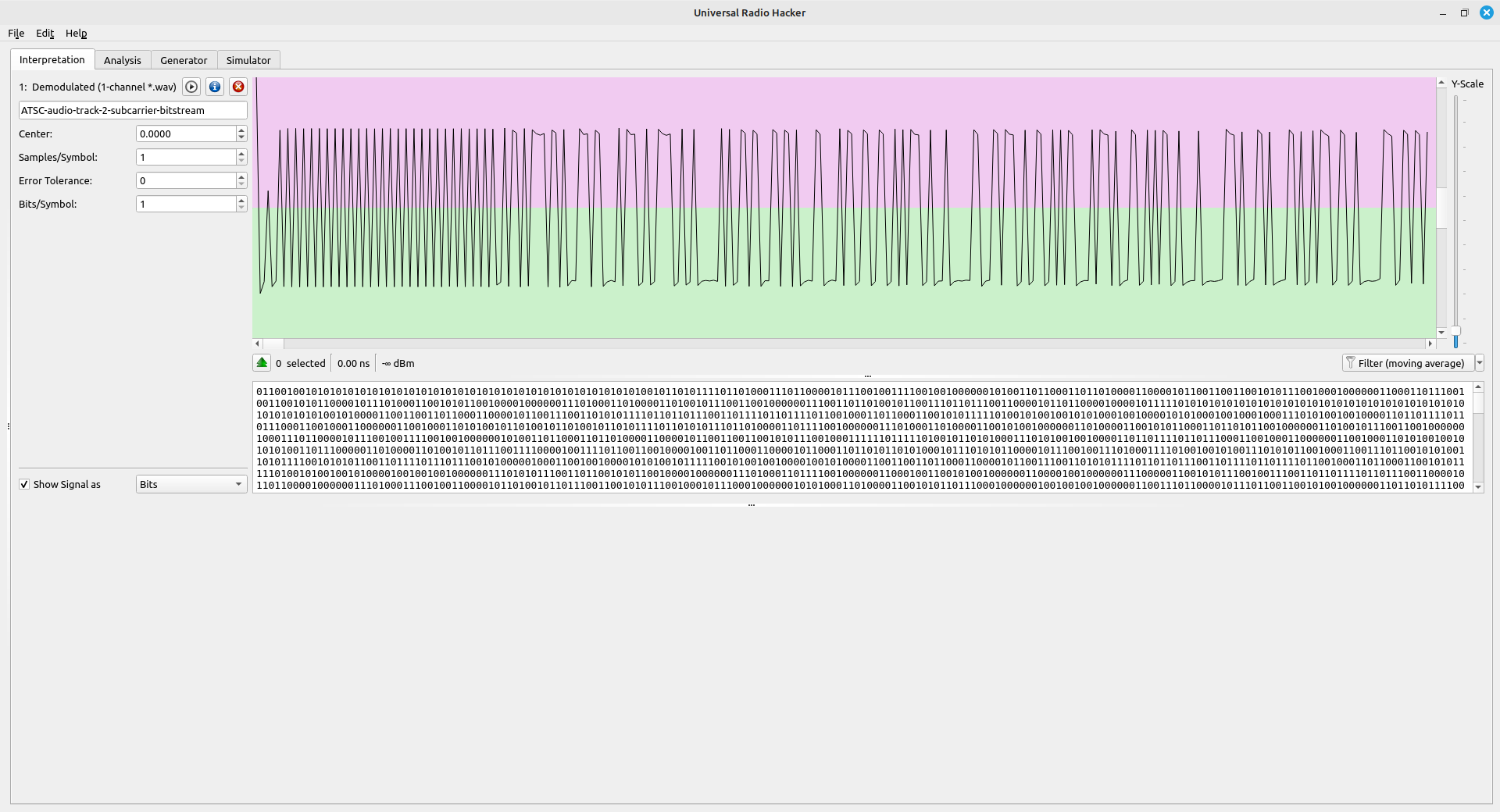Toggle the Show Signal as checkbox
Screen dimensions: 1500x812
pyautogui.click(x=24, y=485)
